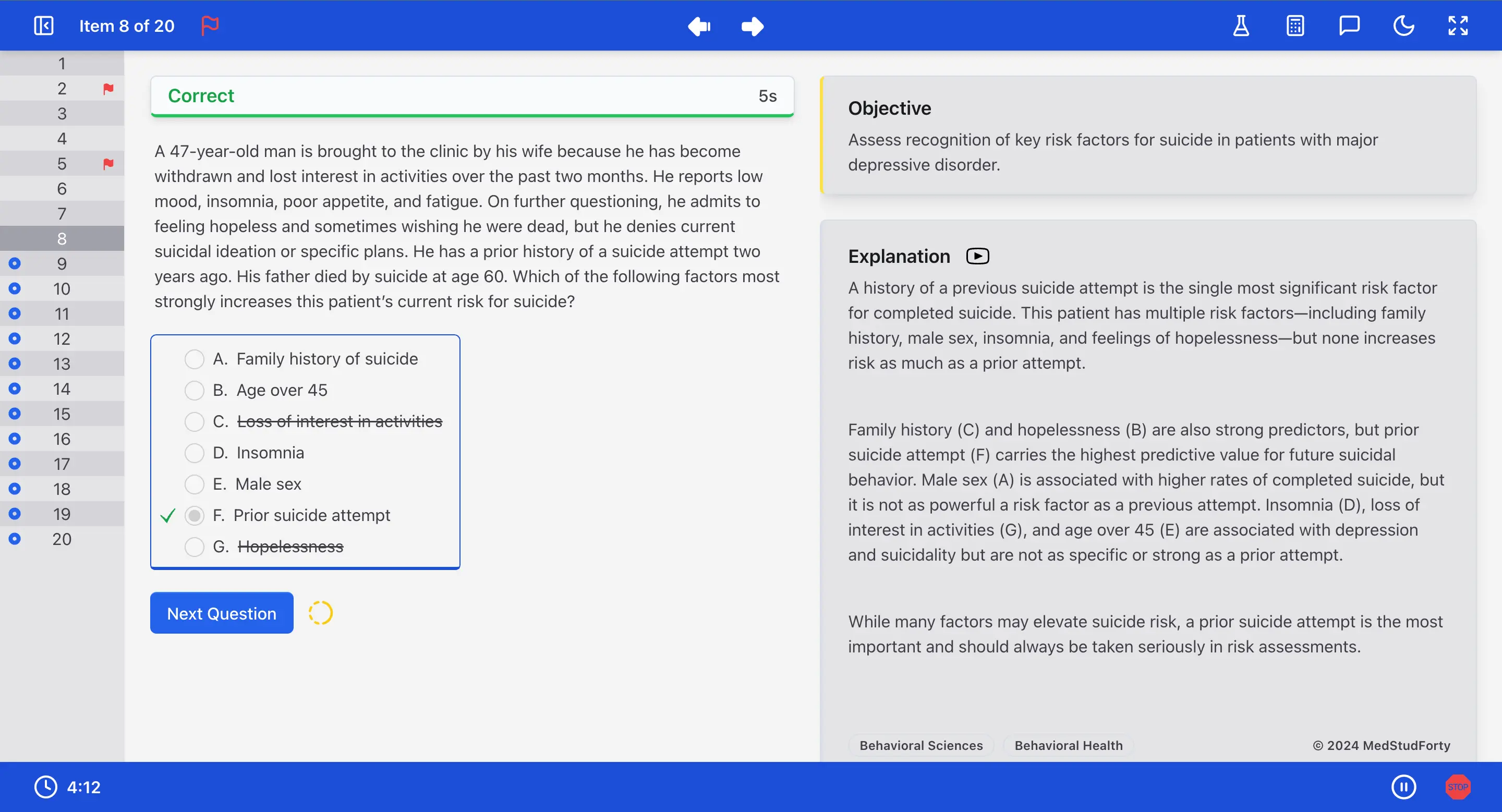
Task: Click the Next Question button
Action: coord(222,613)
